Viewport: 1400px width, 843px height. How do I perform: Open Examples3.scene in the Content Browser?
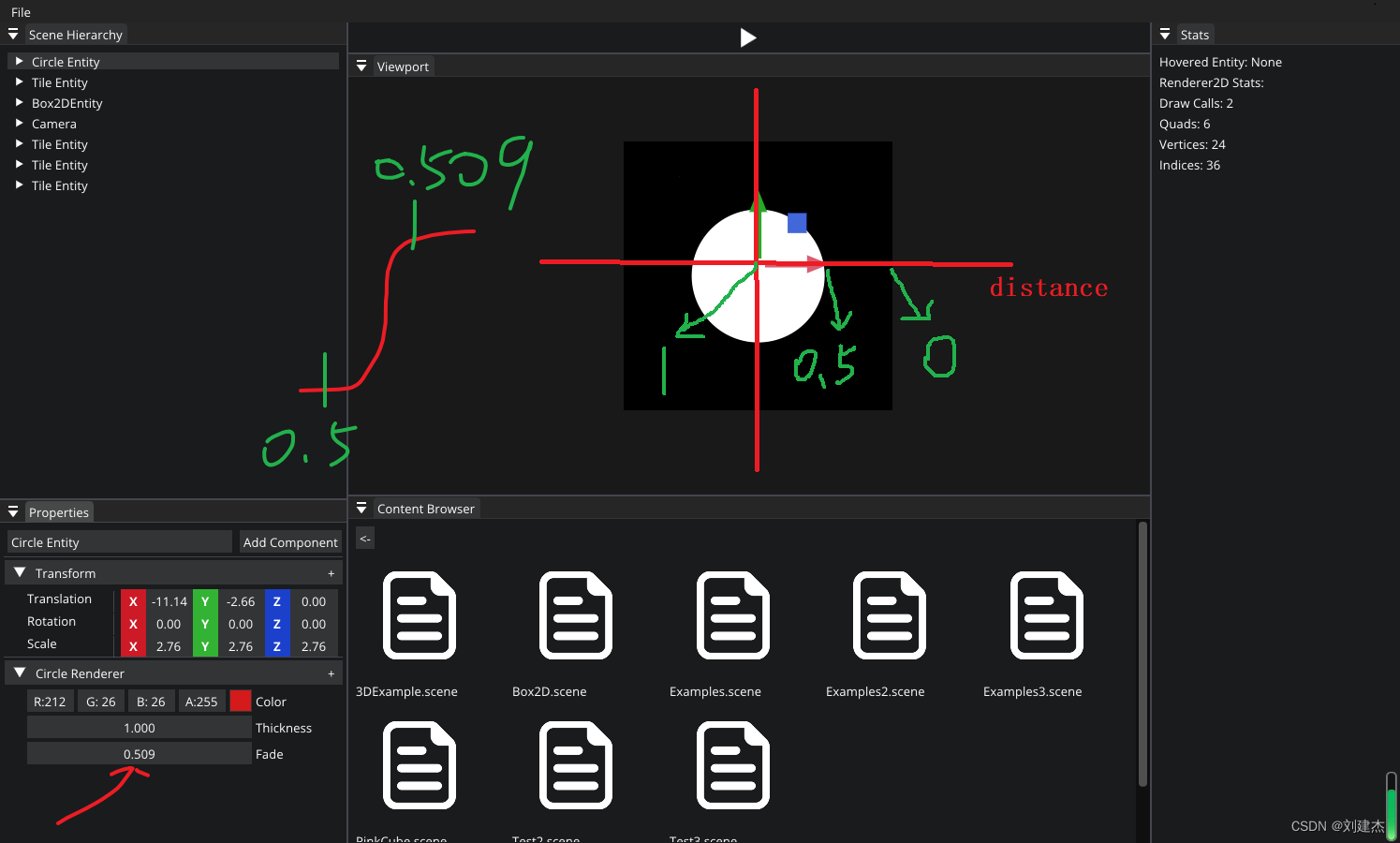(1045, 616)
